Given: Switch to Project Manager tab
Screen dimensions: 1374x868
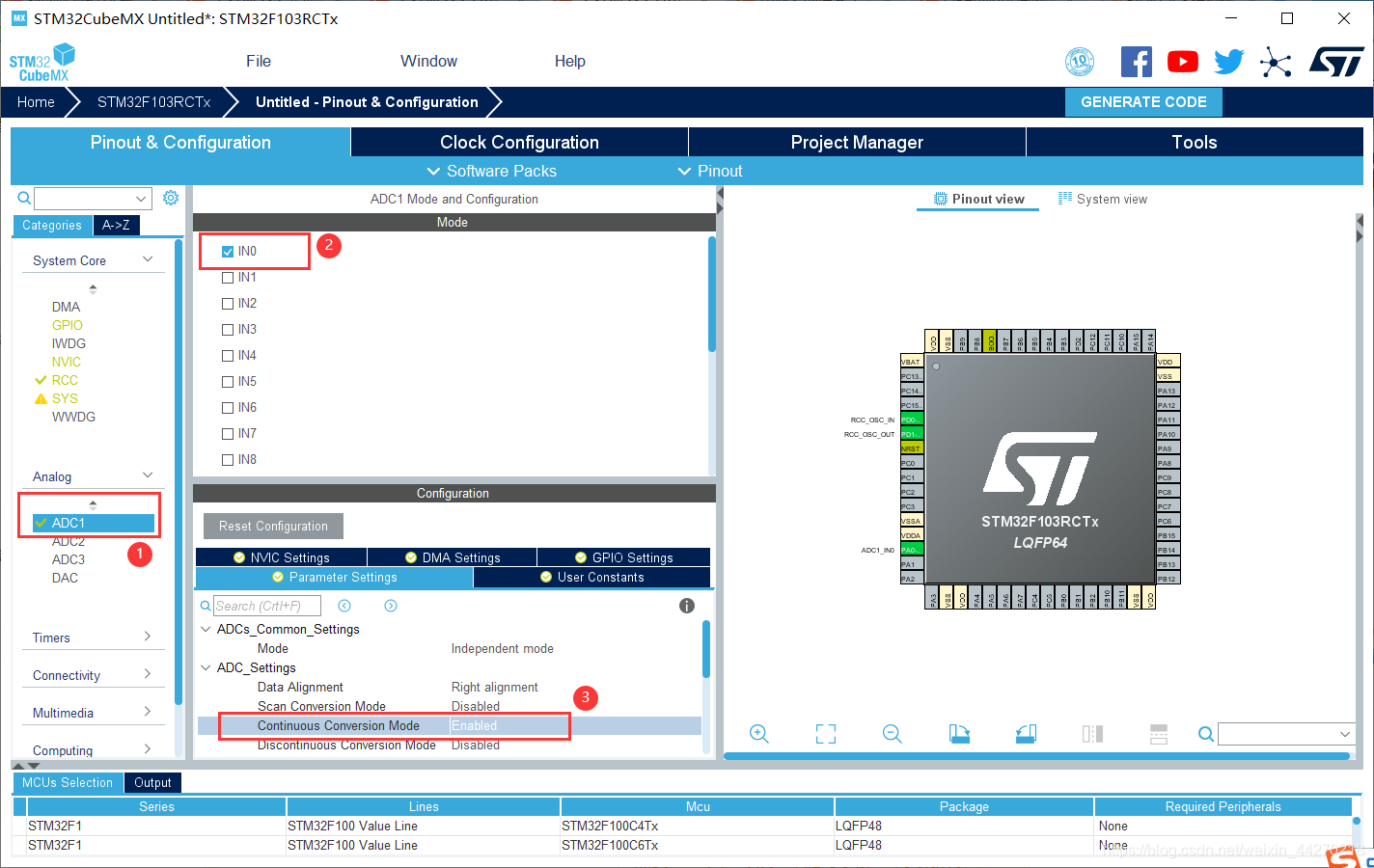Looking at the screenshot, I should 857,142.
